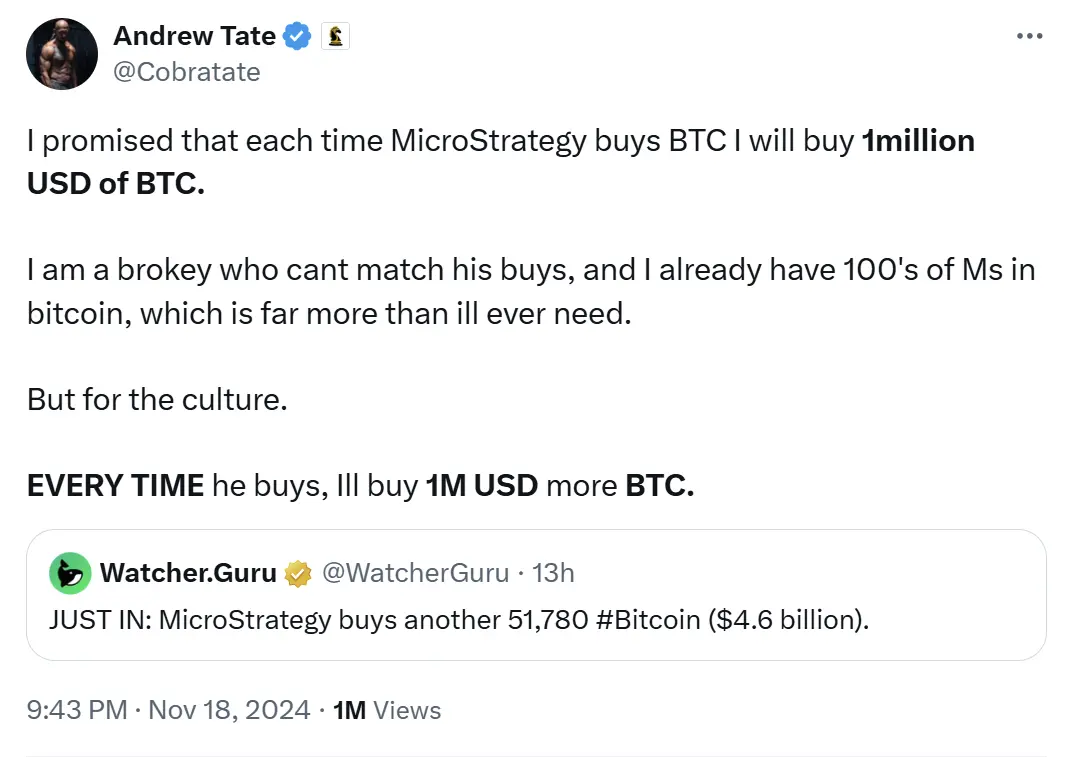Click the Watcher.Guru profile avatar
The height and width of the screenshot is (757, 1071).
(x=68, y=573)
